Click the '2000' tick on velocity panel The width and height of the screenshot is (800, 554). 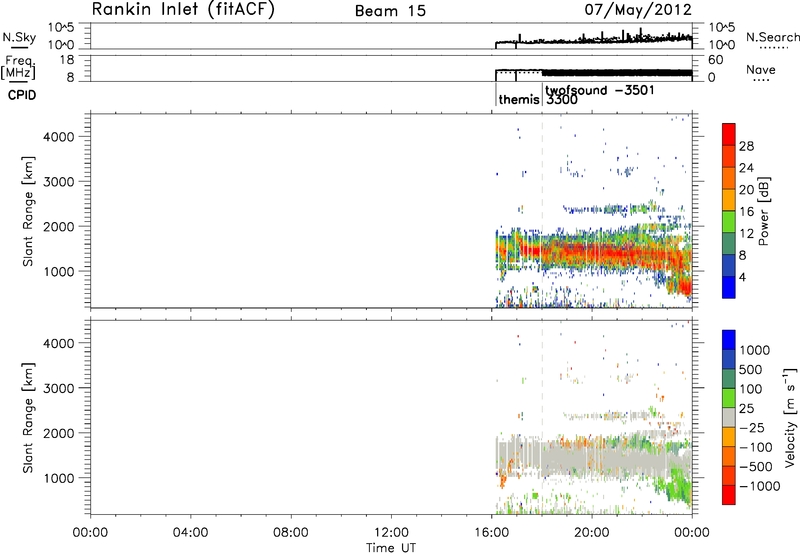click(x=59, y=433)
